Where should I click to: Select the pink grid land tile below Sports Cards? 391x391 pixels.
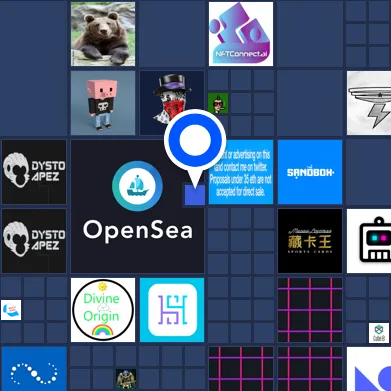(310, 310)
